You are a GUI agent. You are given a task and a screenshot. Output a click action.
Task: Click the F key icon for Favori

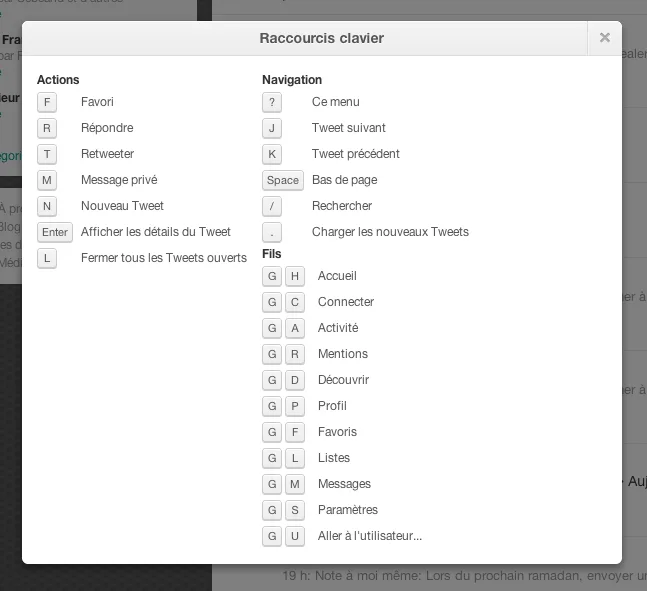47,102
